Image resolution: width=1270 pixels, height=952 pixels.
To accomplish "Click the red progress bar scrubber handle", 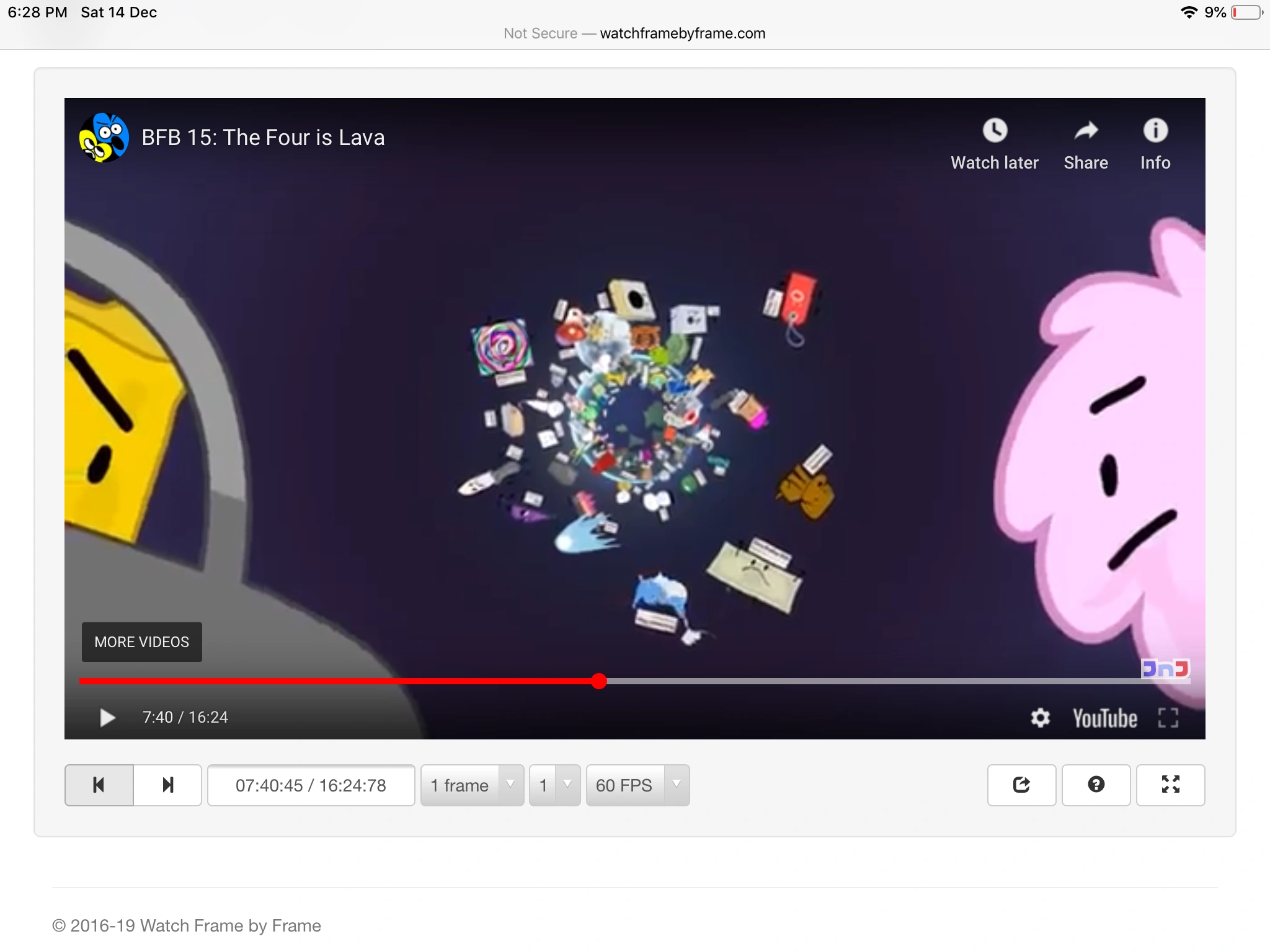I will tap(599, 681).
